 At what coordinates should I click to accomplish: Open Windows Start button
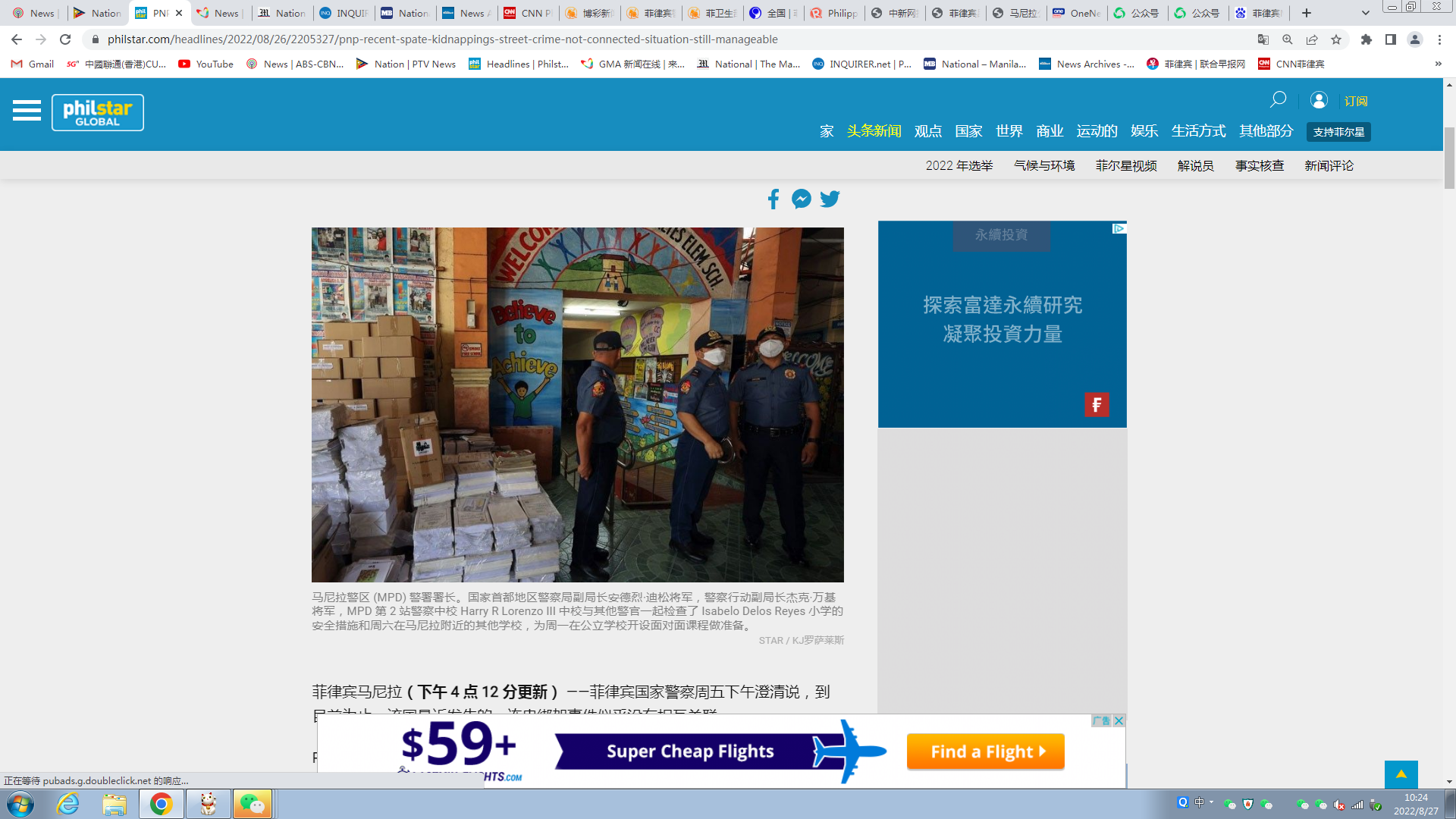point(20,804)
